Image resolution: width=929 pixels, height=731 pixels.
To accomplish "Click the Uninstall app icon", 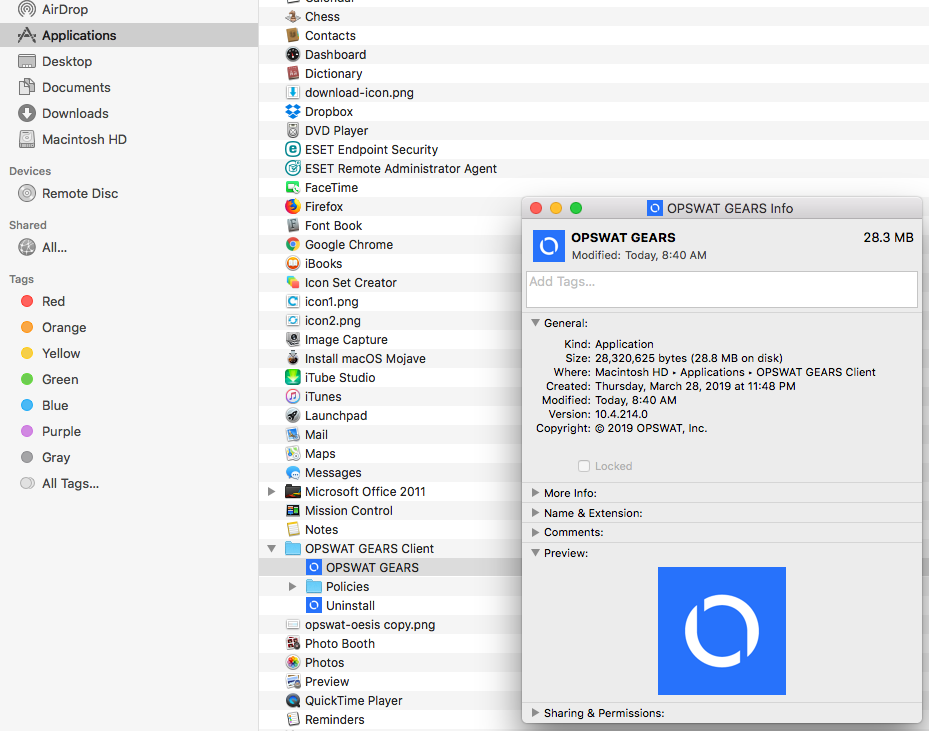I will 314,605.
